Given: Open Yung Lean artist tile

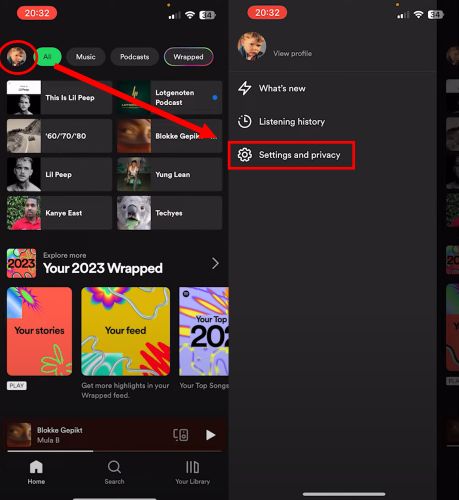Looking at the screenshot, I should 169,174.
